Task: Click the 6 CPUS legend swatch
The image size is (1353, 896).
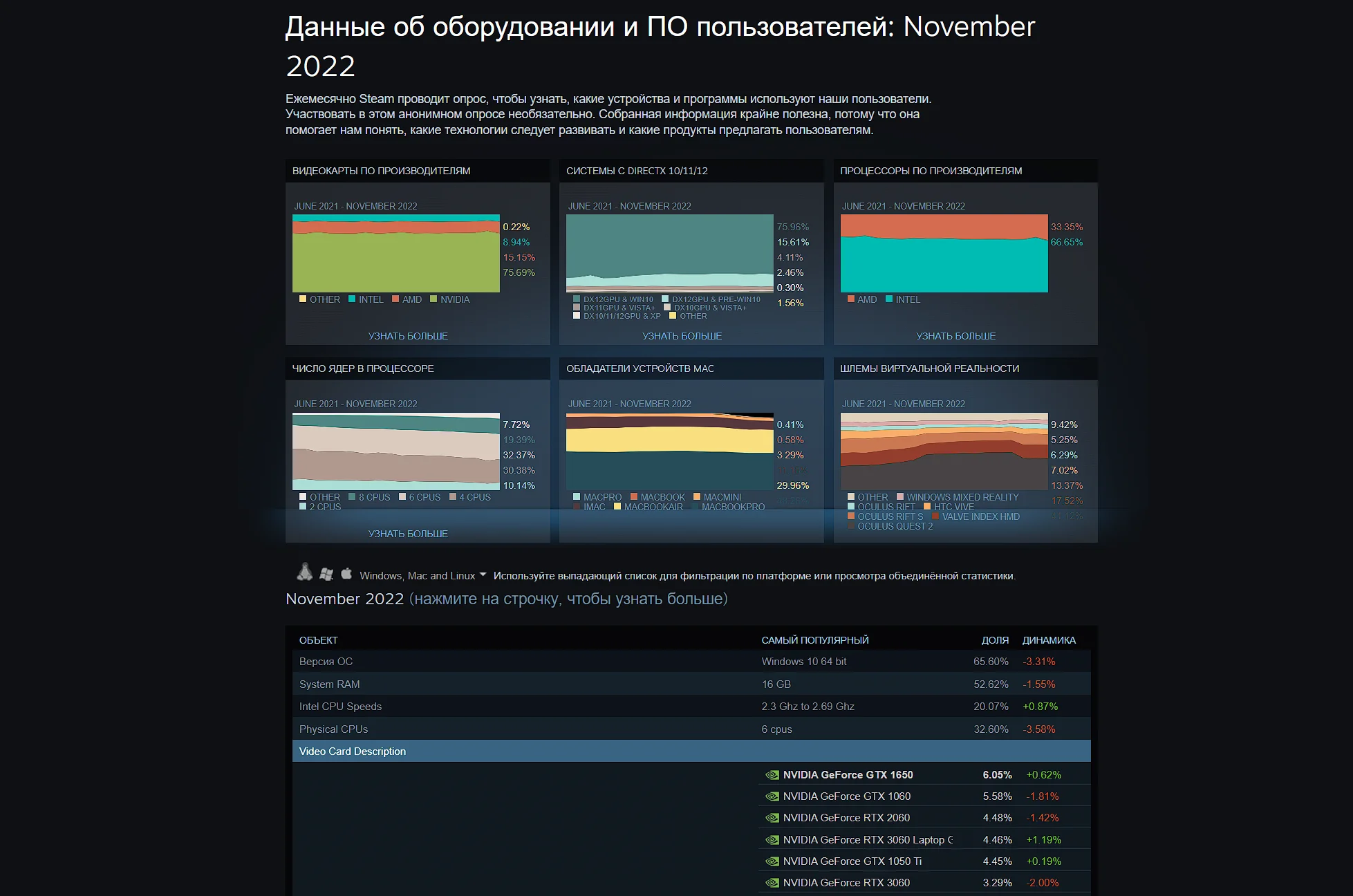Action: pos(402,497)
